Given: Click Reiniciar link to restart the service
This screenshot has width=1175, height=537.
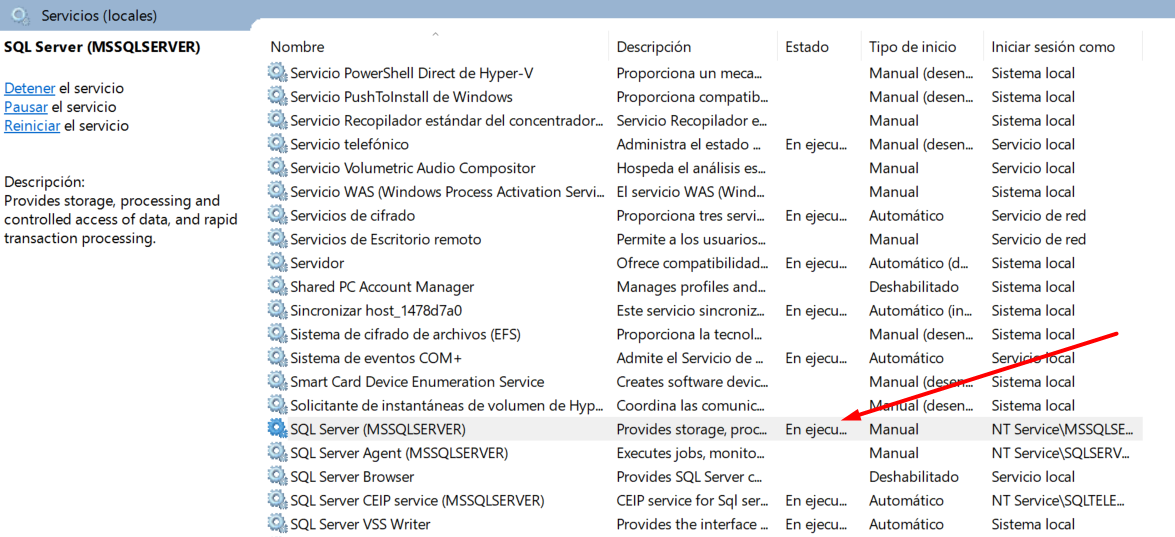Looking at the screenshot, I should tap(32, 126).
